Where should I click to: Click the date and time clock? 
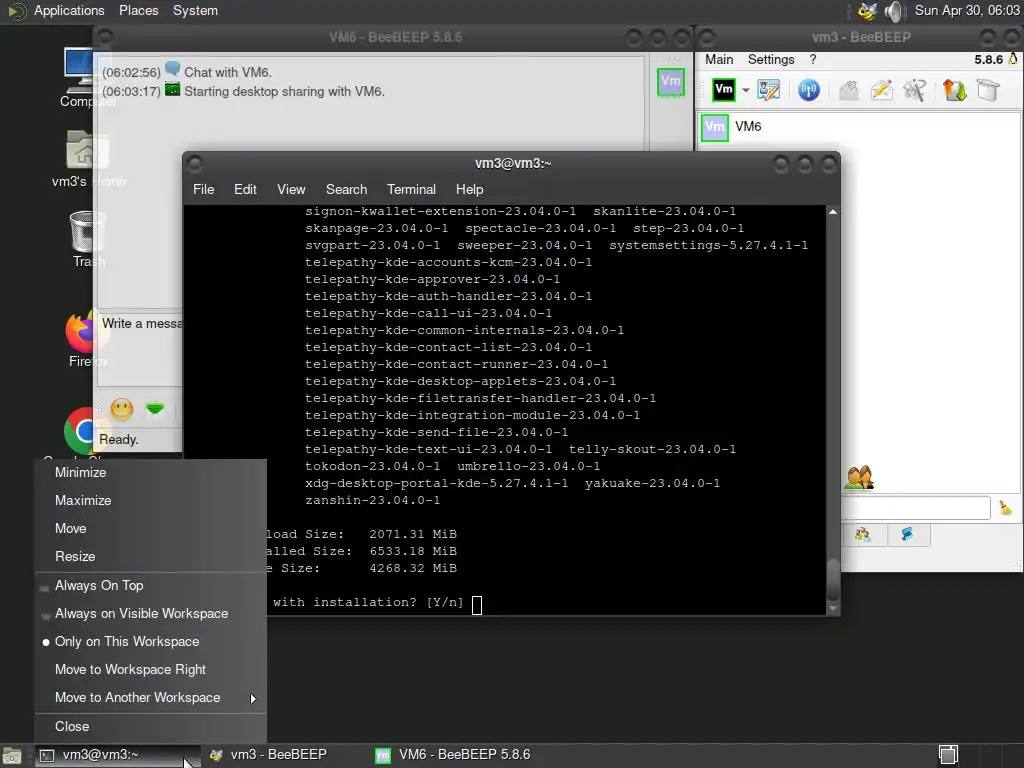pos(967,10)
